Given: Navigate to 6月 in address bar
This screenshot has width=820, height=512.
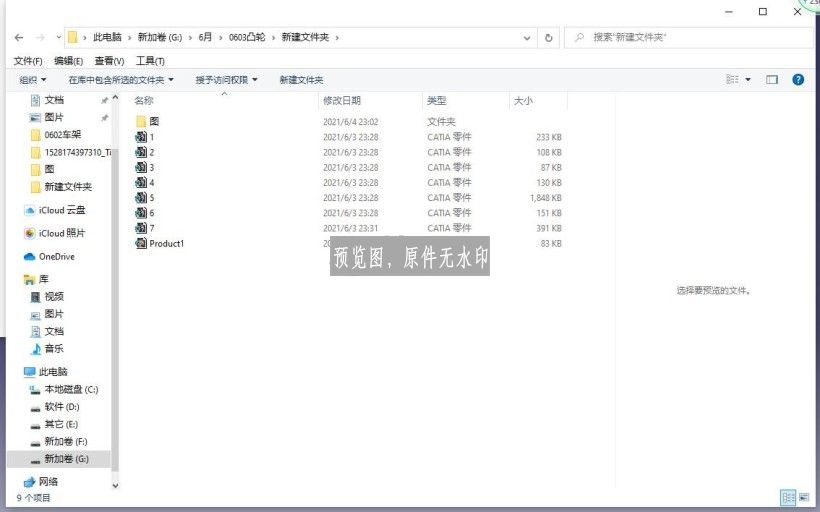Looking at the screenshot, I should (206, 38).
